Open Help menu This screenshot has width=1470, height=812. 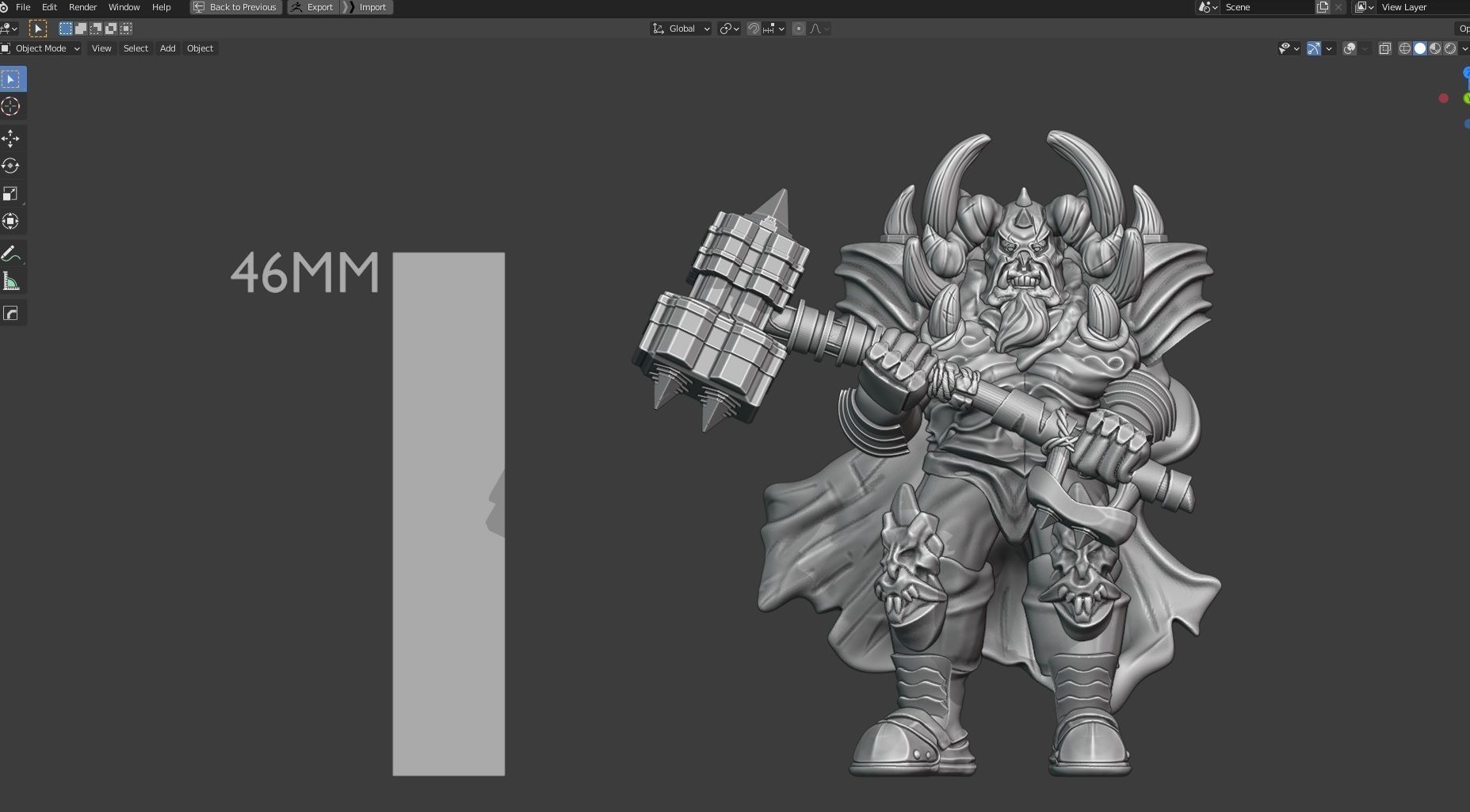coord(161,7)
